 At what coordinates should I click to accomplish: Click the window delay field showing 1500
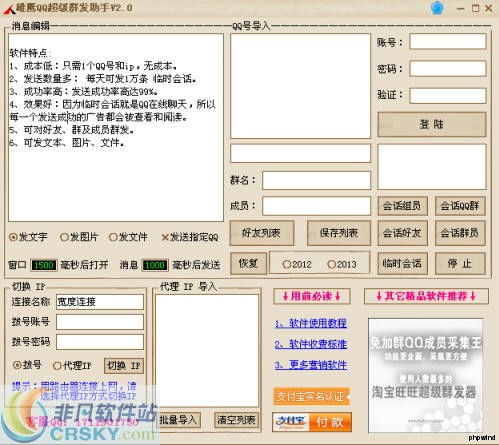44,265
